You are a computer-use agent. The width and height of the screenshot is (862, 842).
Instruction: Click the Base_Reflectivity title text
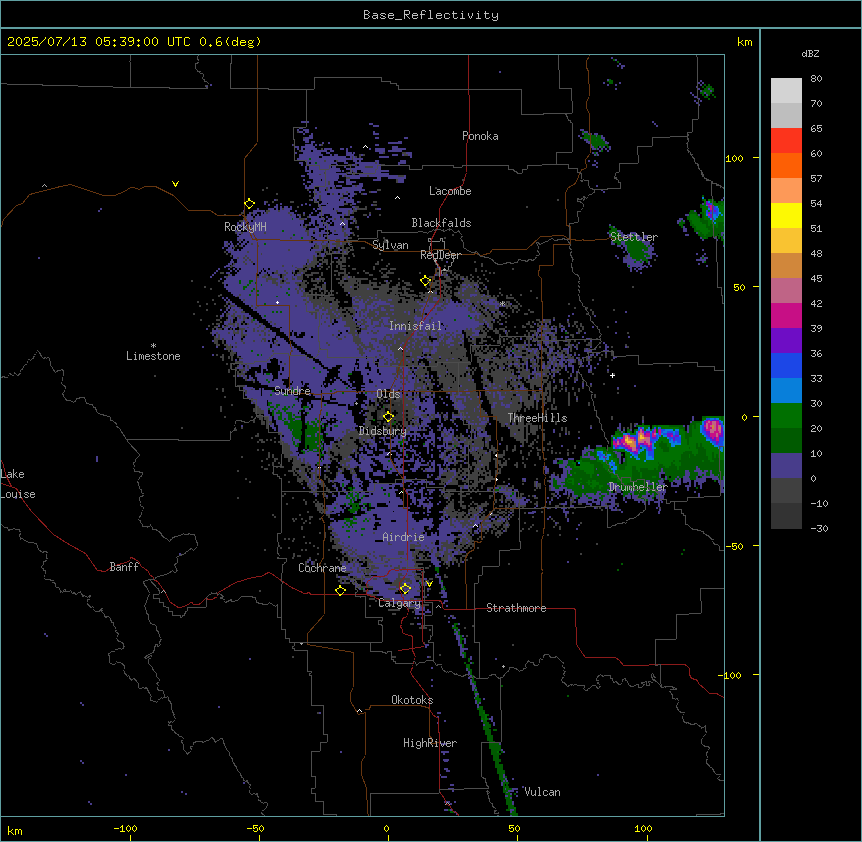431,15
